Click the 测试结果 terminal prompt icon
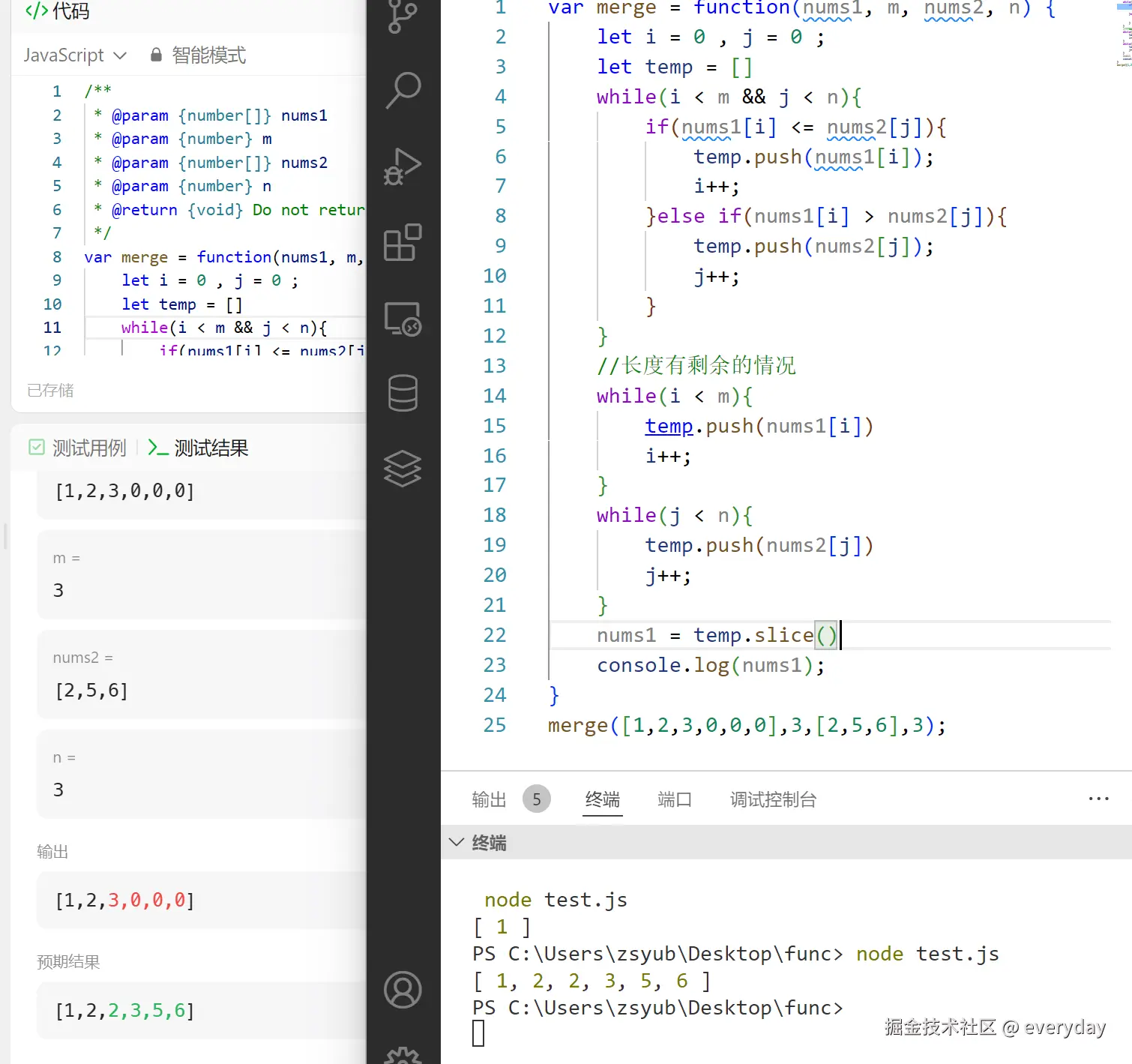Screen dimensions: 1132x1064 (x=157, y=448)
